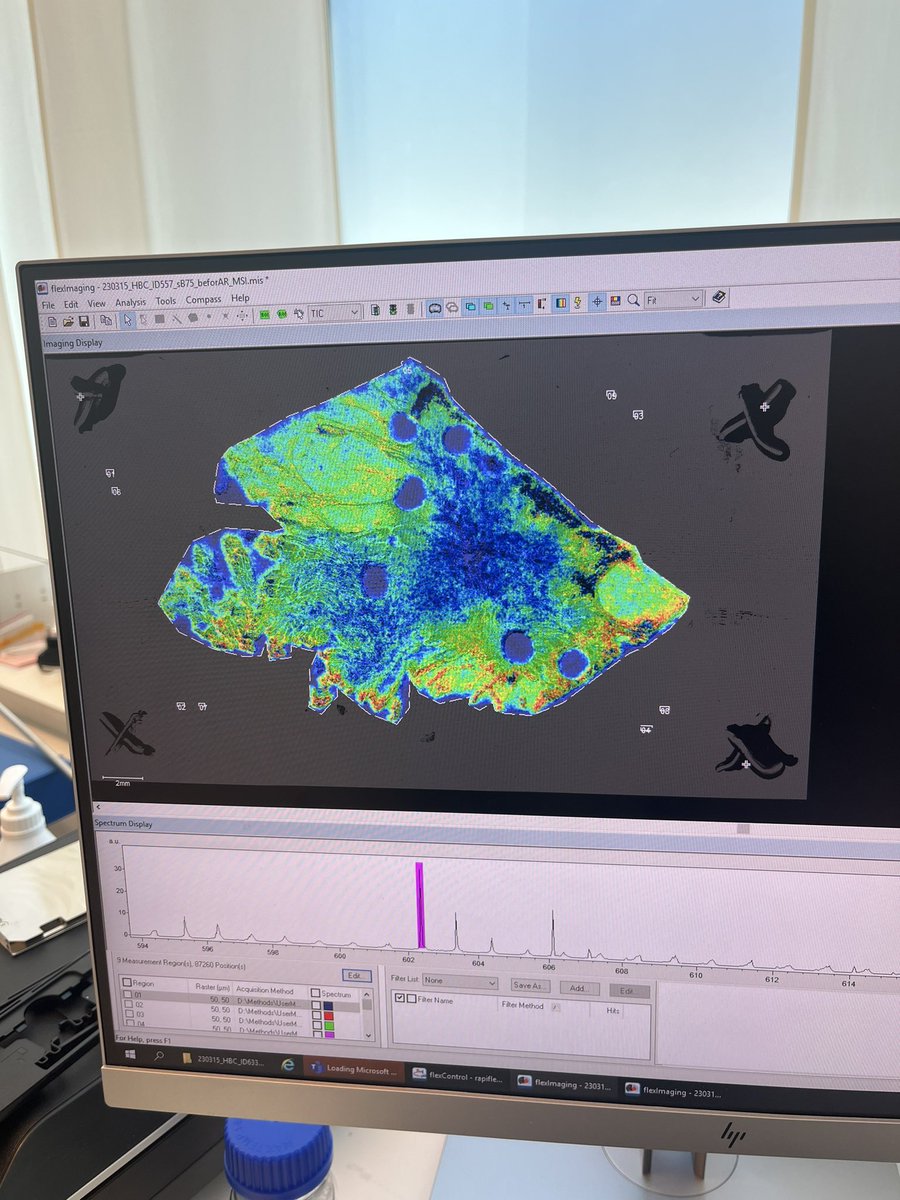Select the arrow pointer tool
The width and height of the screenshot is (900, 1200).
[x=127, y=320]
